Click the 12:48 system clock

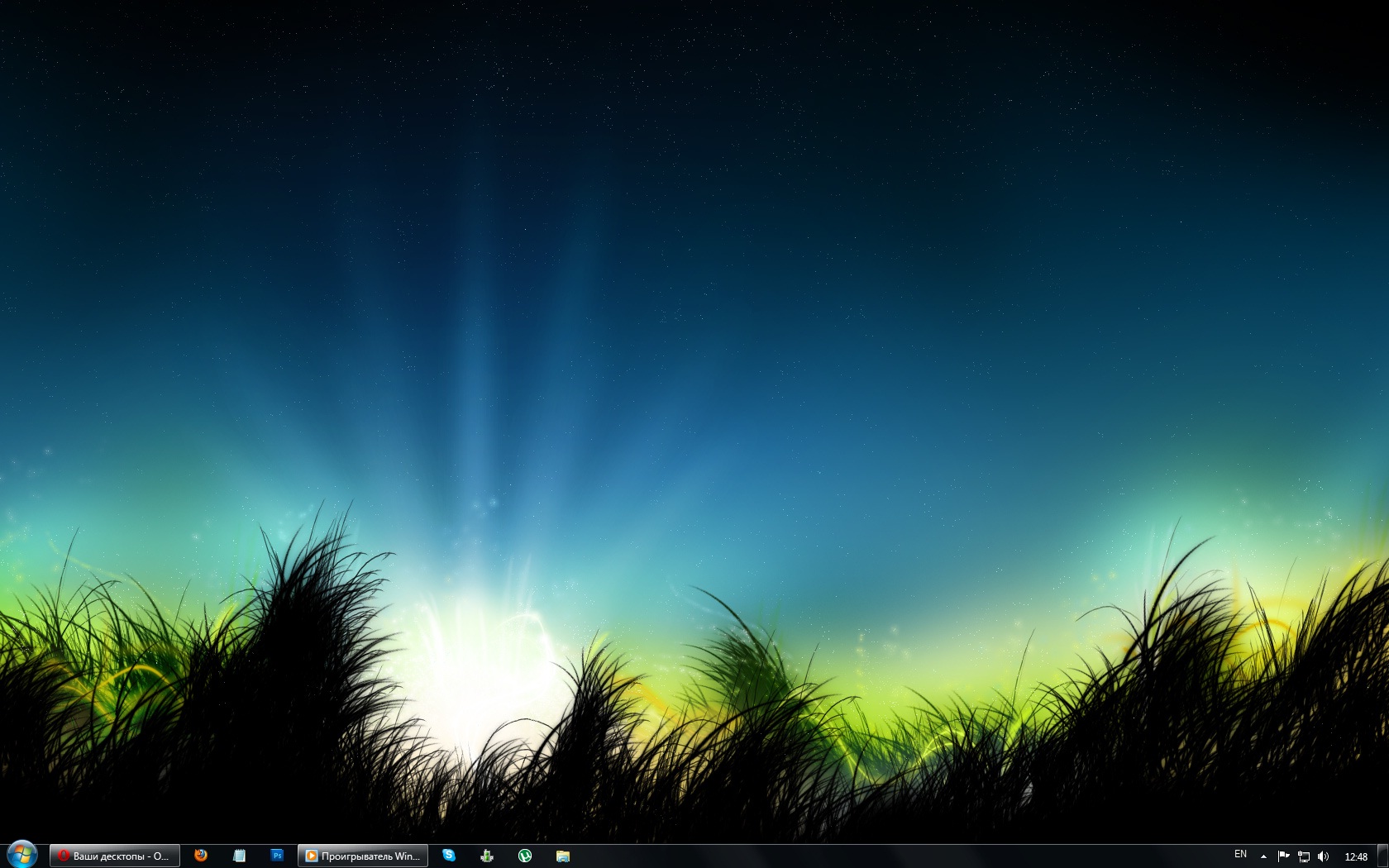click(x=1356, y=856)
